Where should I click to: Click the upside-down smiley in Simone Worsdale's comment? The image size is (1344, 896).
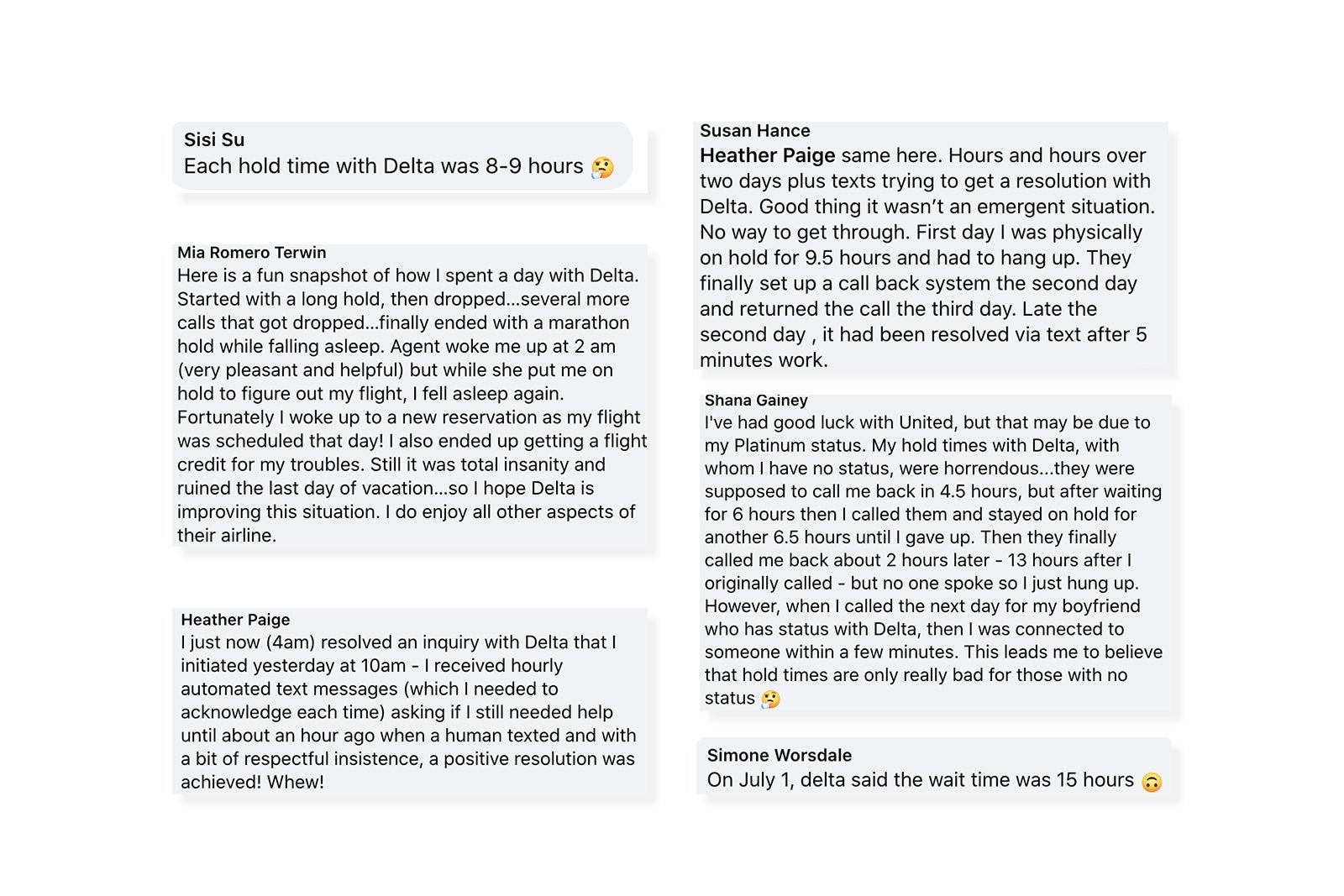click(x=1152, y=782)
